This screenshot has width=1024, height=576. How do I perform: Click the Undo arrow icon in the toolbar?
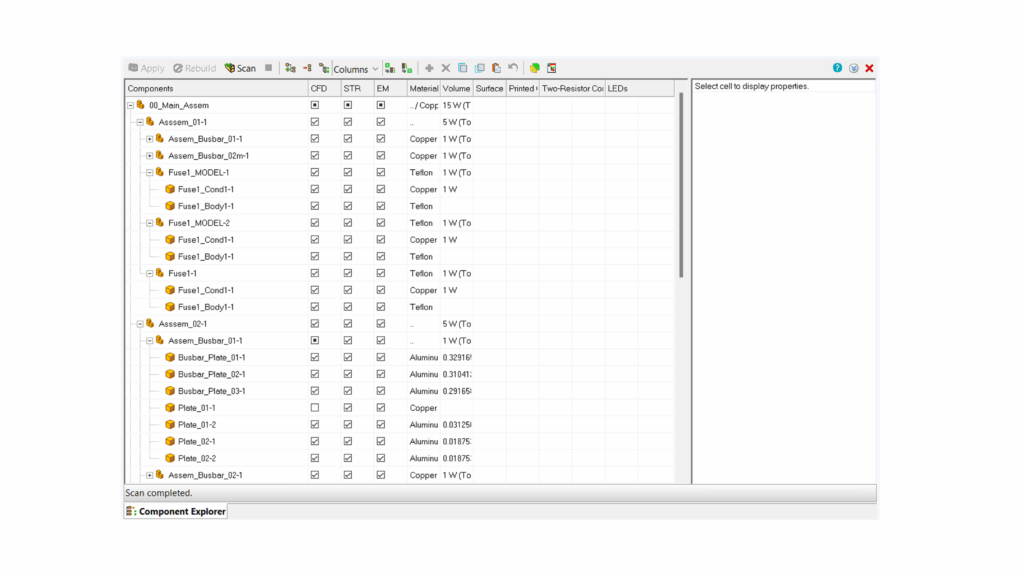pyautogui.click(x=513, y=68)
